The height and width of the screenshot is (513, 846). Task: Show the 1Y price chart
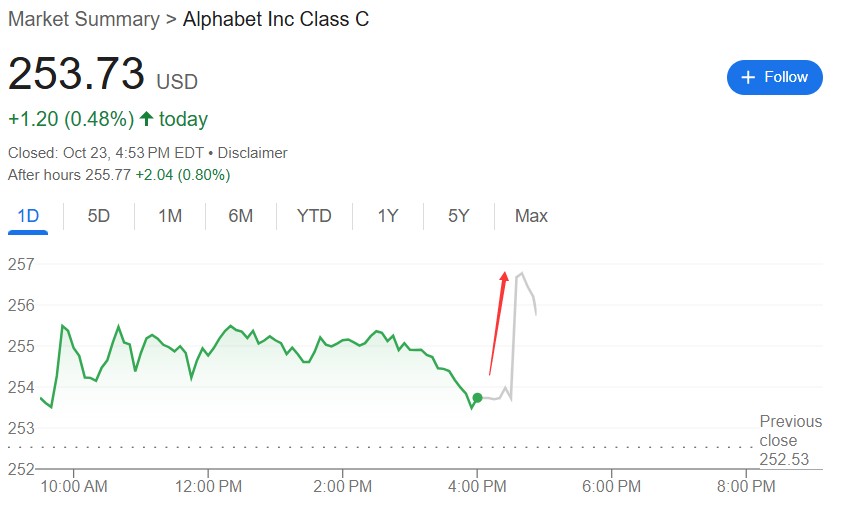click(x=388, y=216)
